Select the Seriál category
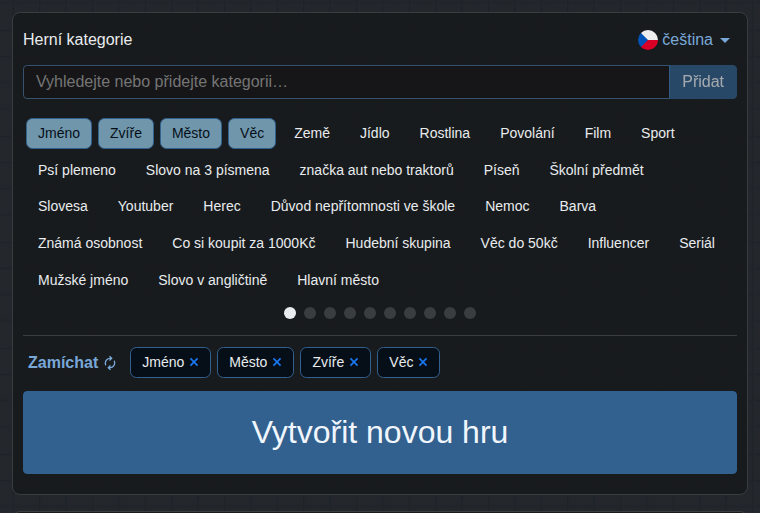The width and height of the screenshot is (760, 513). point(697,243)
